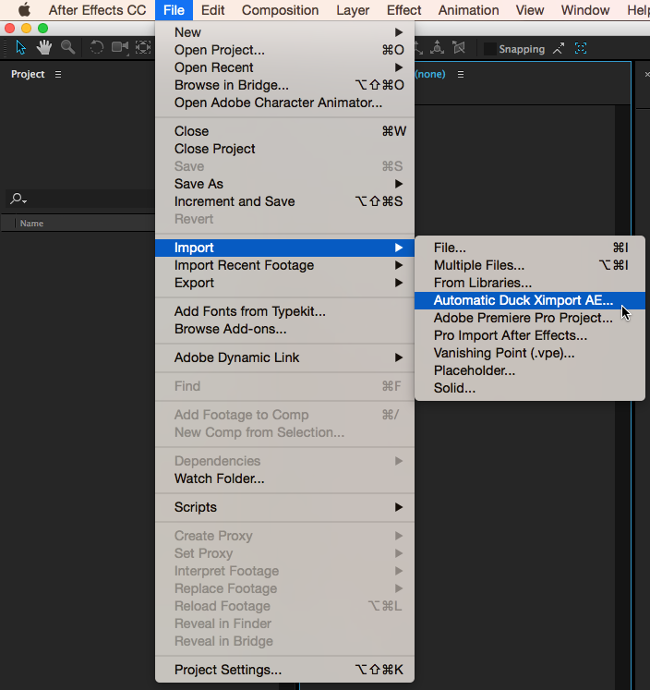Choose Automatic Duck Ximport AE from Import
Viewport: 650px width, 690px height.
[523, 300]
